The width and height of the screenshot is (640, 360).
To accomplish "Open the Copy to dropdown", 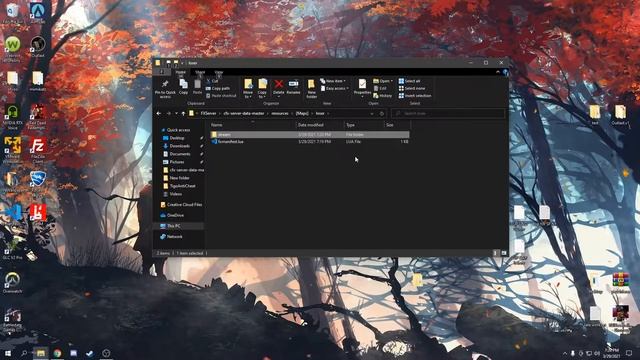I will point(262,89).
